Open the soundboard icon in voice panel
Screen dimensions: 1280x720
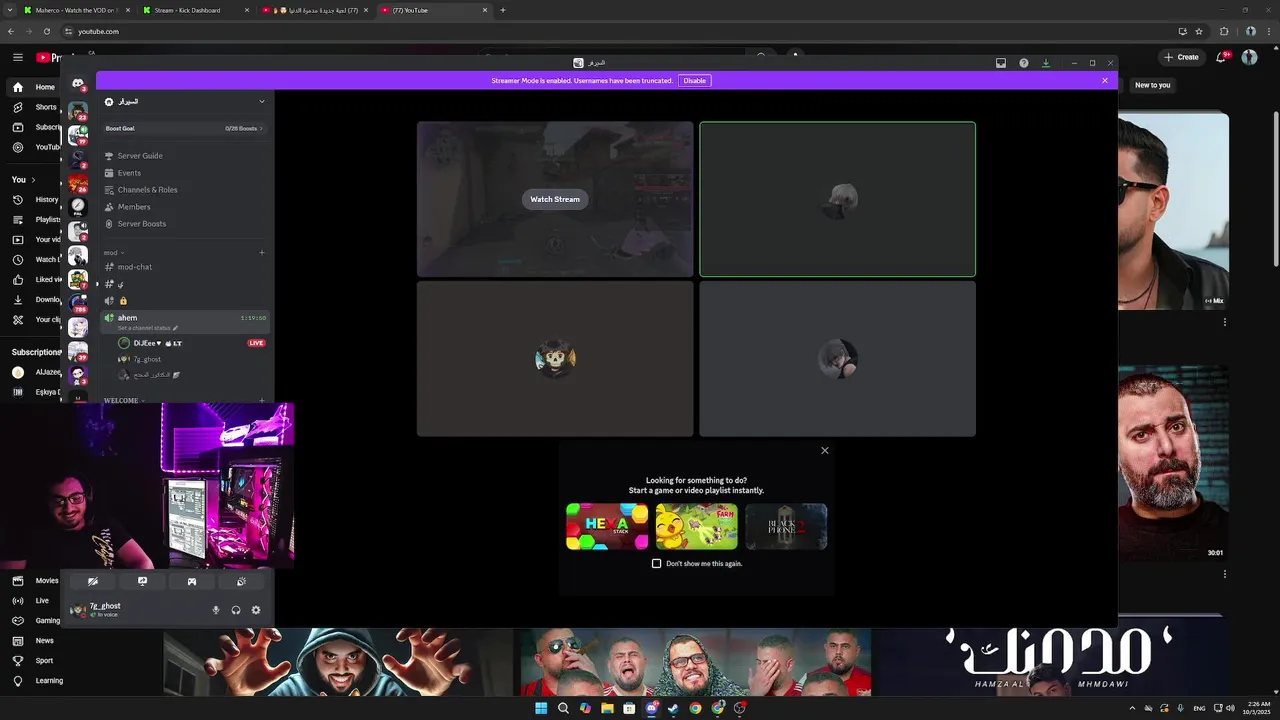pyautogui.click(x=241, y=581)
